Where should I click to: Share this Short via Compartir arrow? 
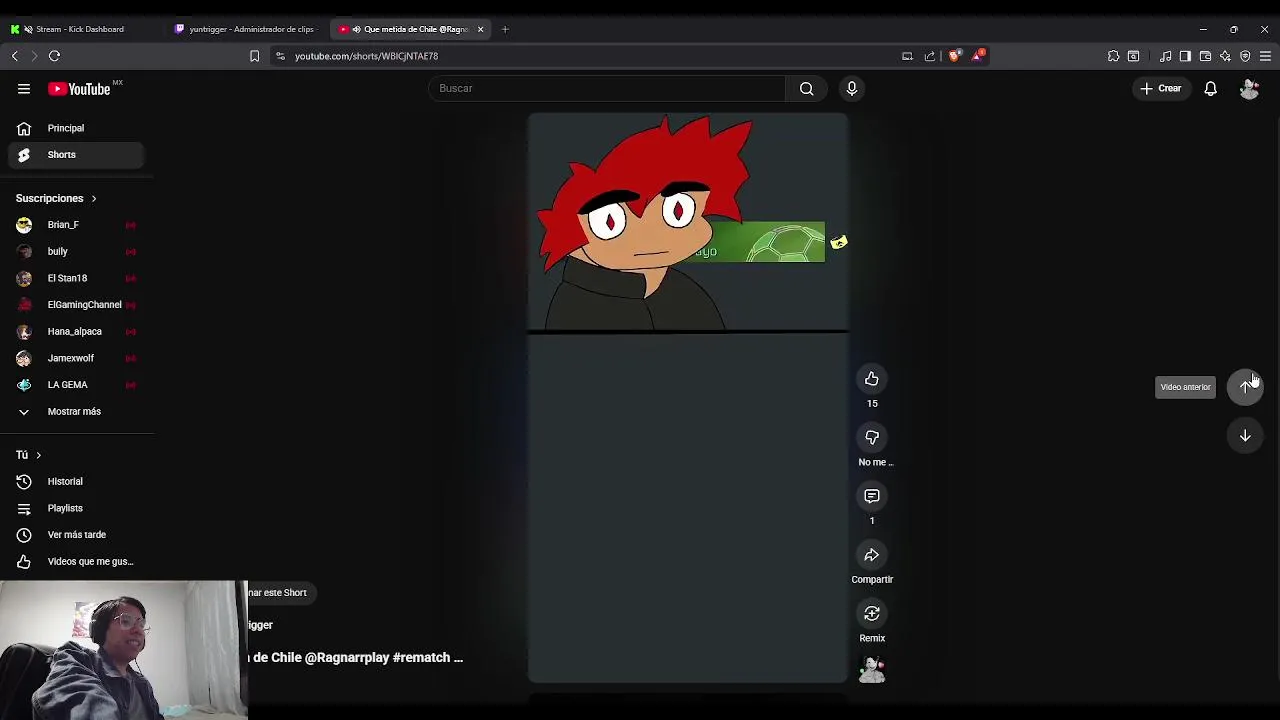872,555
